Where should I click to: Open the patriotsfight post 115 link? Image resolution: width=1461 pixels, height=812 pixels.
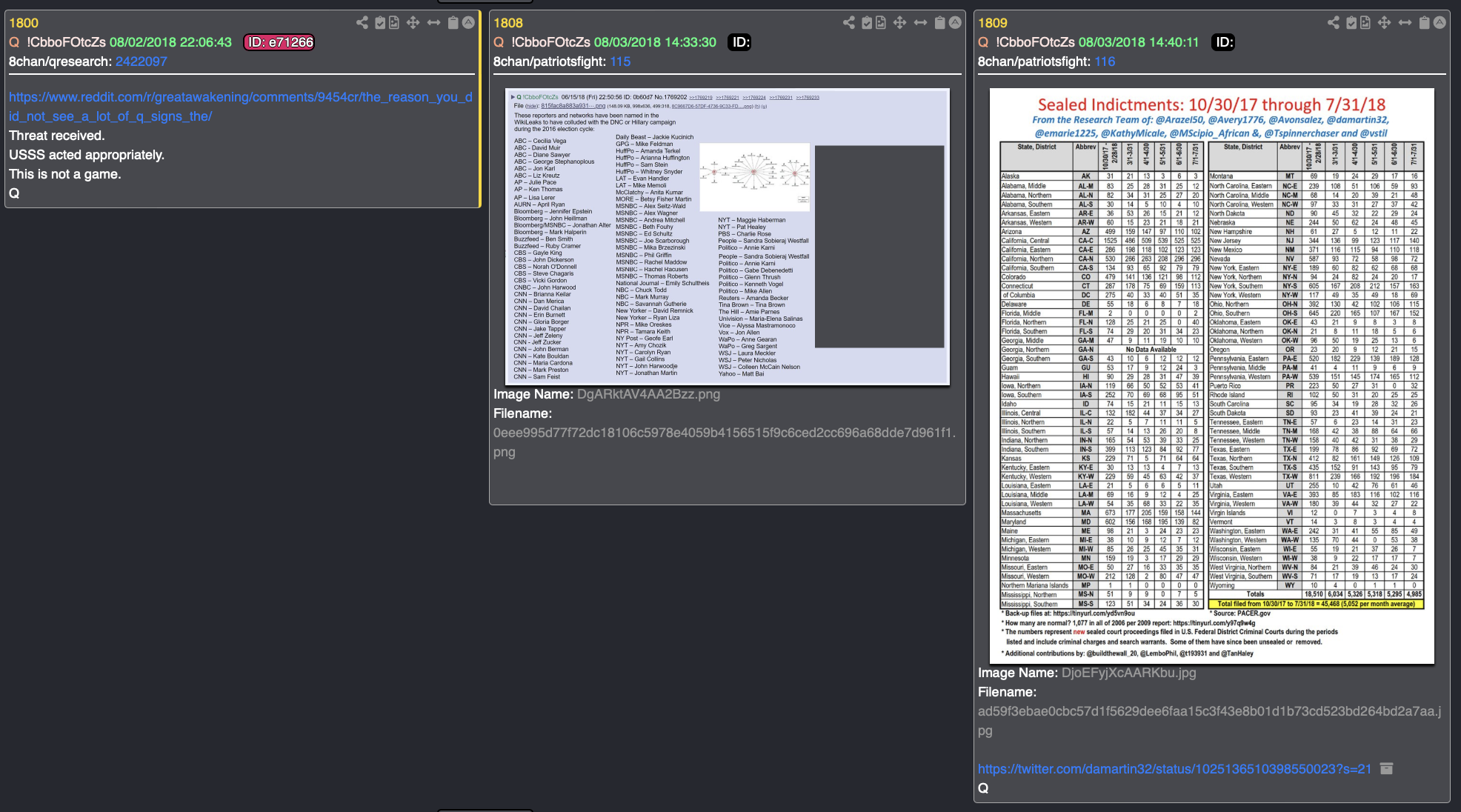coord(620,61)
